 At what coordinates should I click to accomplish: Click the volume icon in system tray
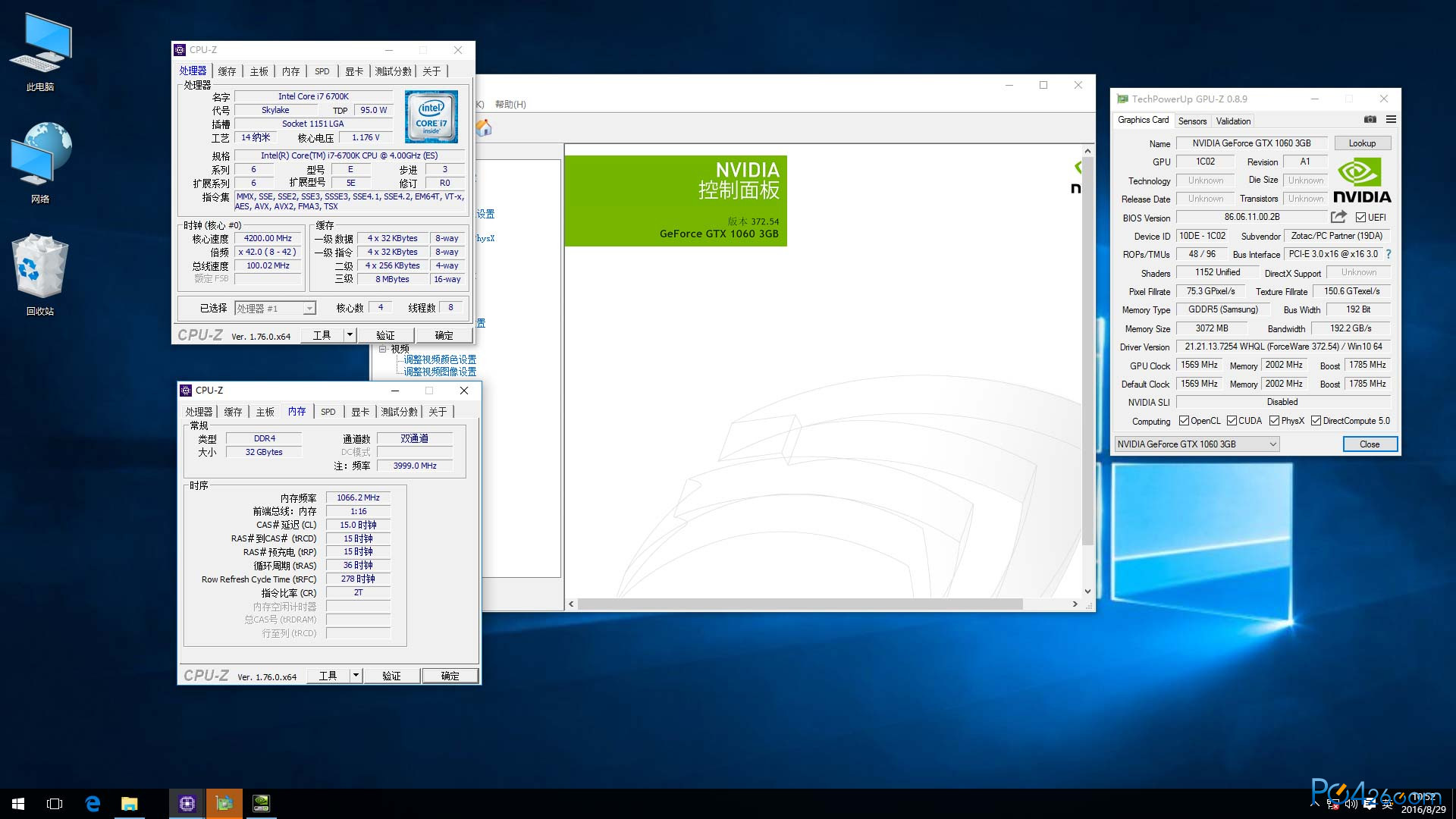[x=1351, y=804]
